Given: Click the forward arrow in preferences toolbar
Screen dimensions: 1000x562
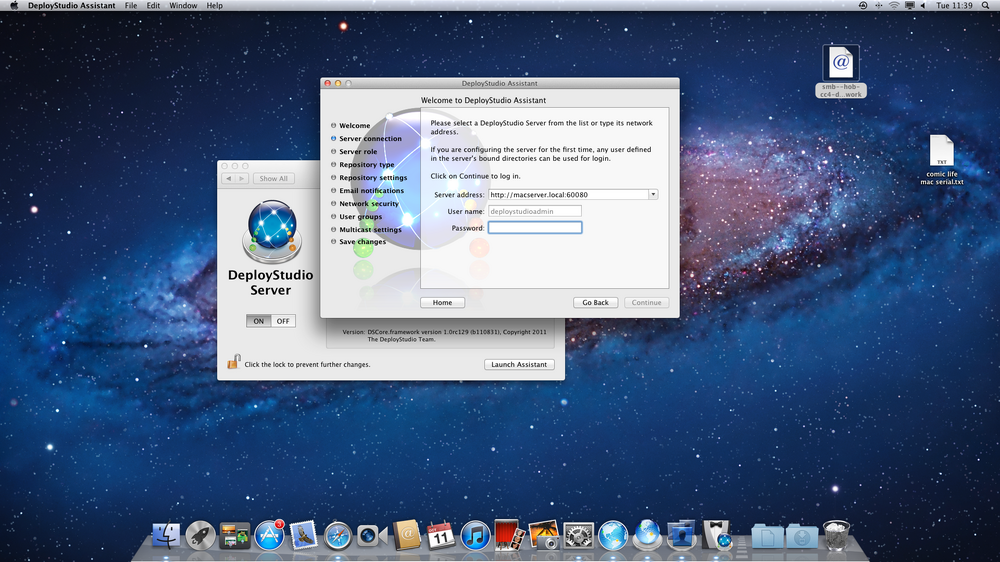Looking at the screenshot, I should click(241, 179).
